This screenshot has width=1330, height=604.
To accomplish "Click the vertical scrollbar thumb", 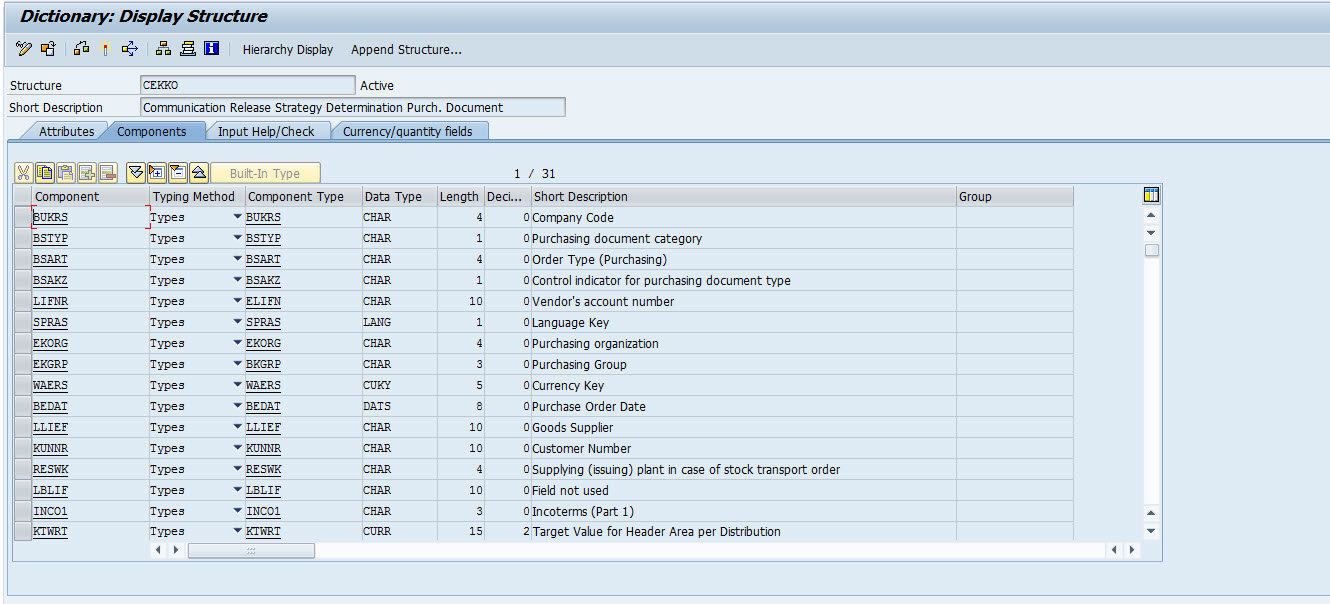I will [x=1152, y=250].
